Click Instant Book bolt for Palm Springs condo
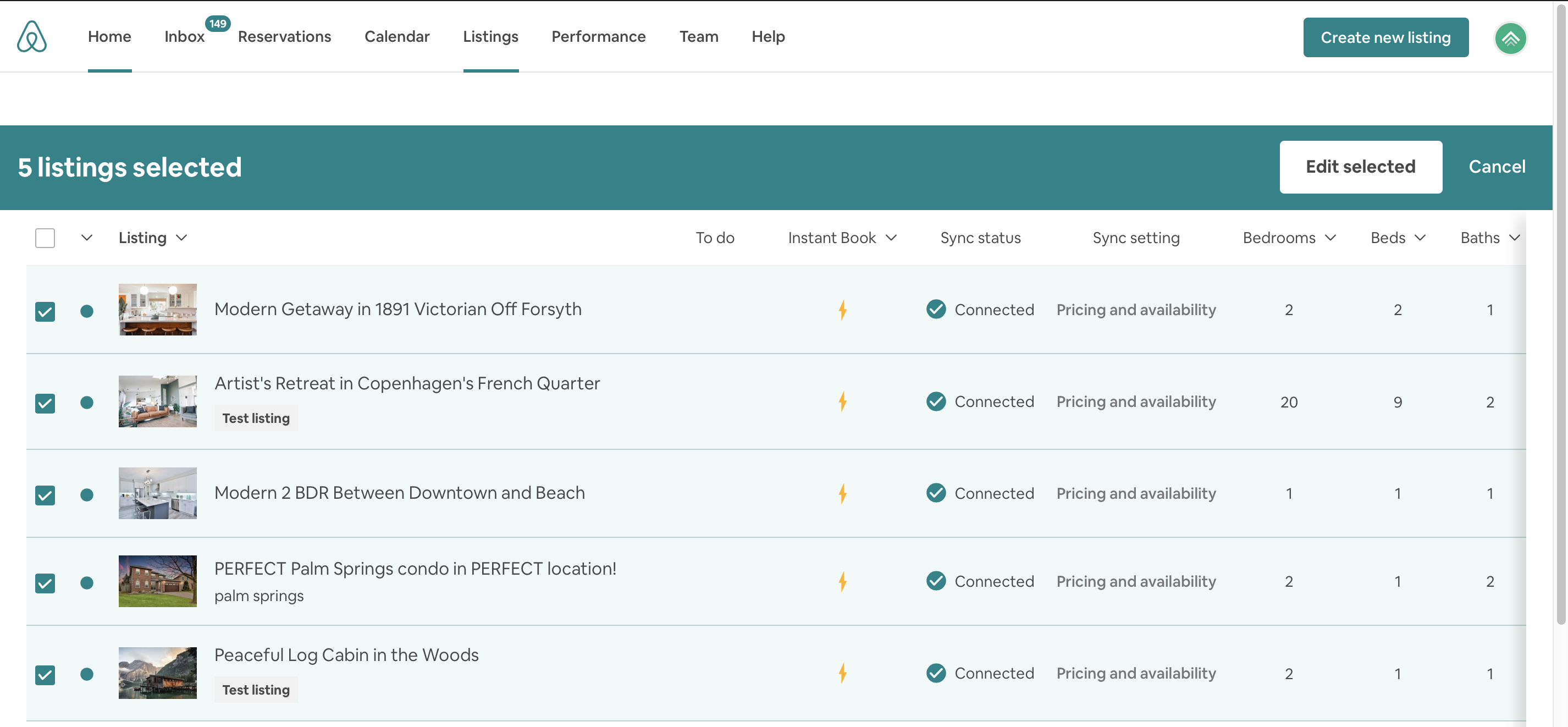This screenshot has height=727, width=1568. 842,581
